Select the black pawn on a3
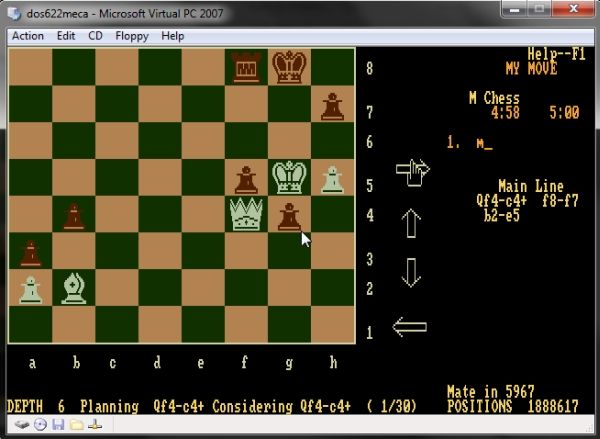The image size is (600, 439). (x=31, y=253)
